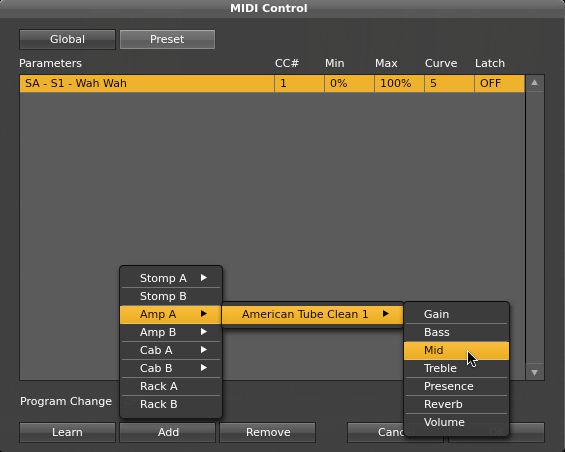Choose the Reverb parameter

pyautogui.click(x=456, y=404)
